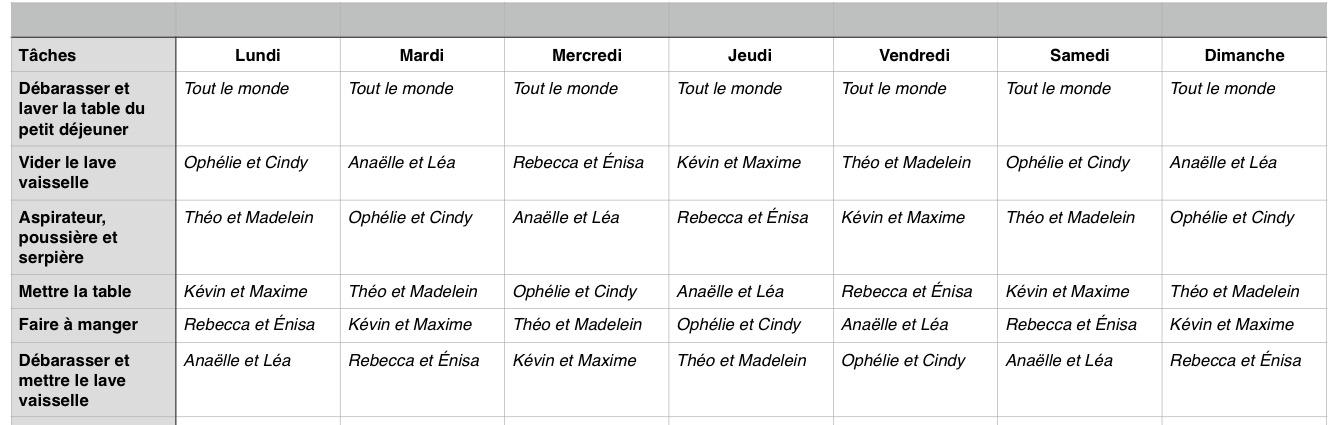This screenshot has height=425, width=1334.
Task: Click Jeudi's 'Théo et Madelein' bottom-row cell
Action: 751,379
